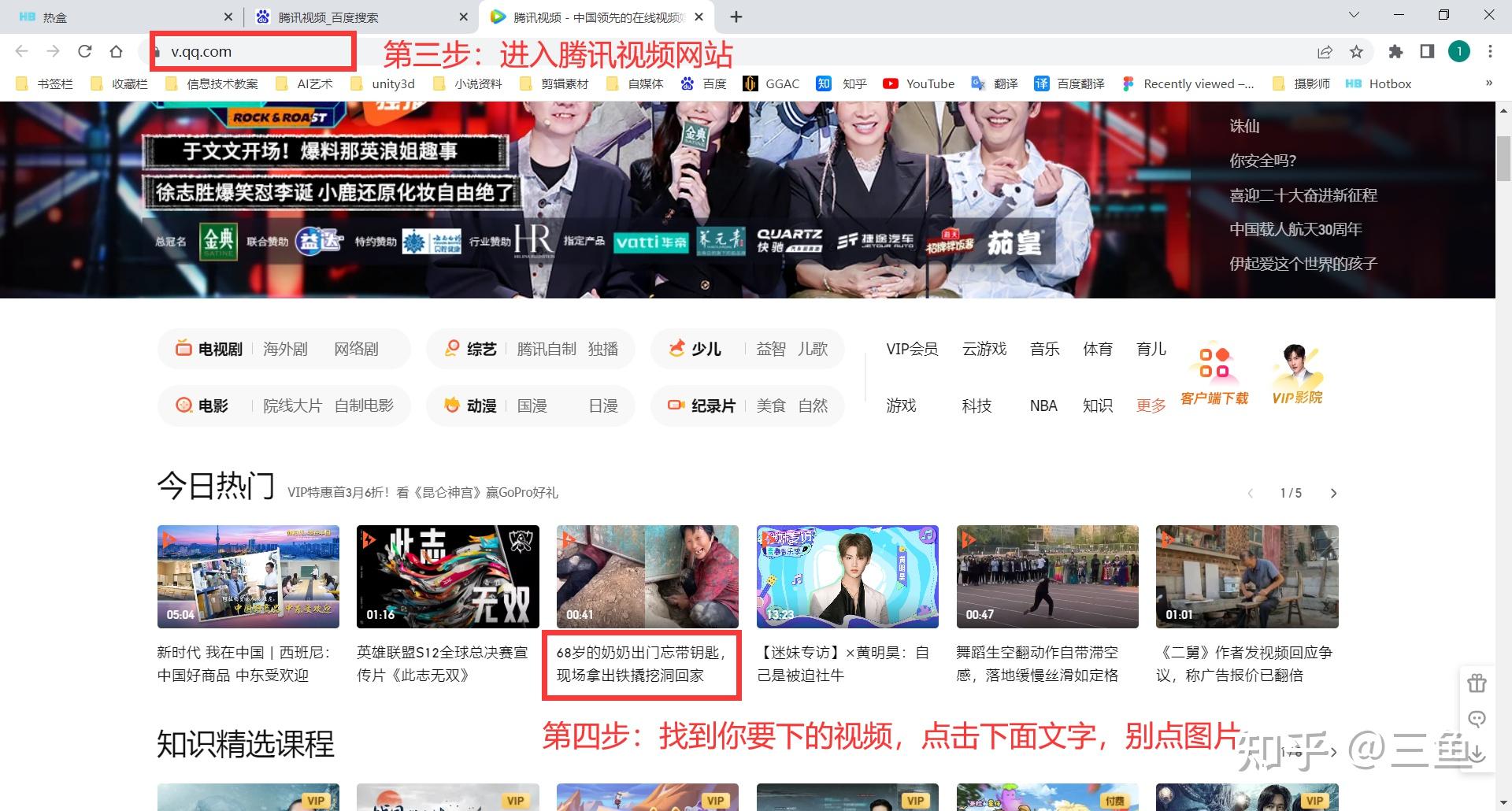Close the 腾讯视频_百度搜索 tab

tap(464, 17)
